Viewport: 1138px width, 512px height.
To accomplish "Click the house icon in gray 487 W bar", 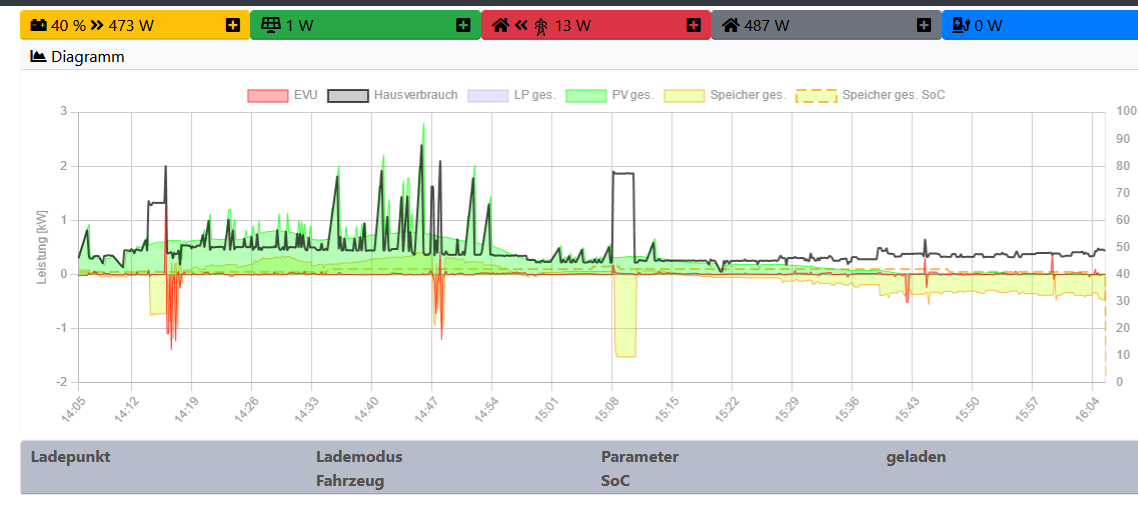I will point(731,25).
